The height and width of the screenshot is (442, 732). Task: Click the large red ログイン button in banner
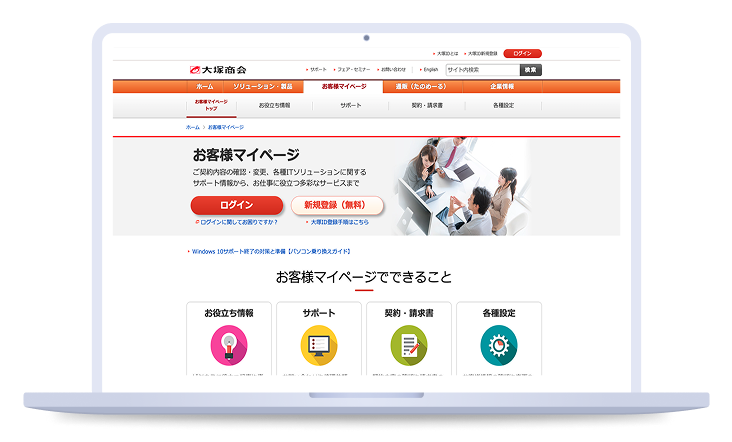(237, 205)
